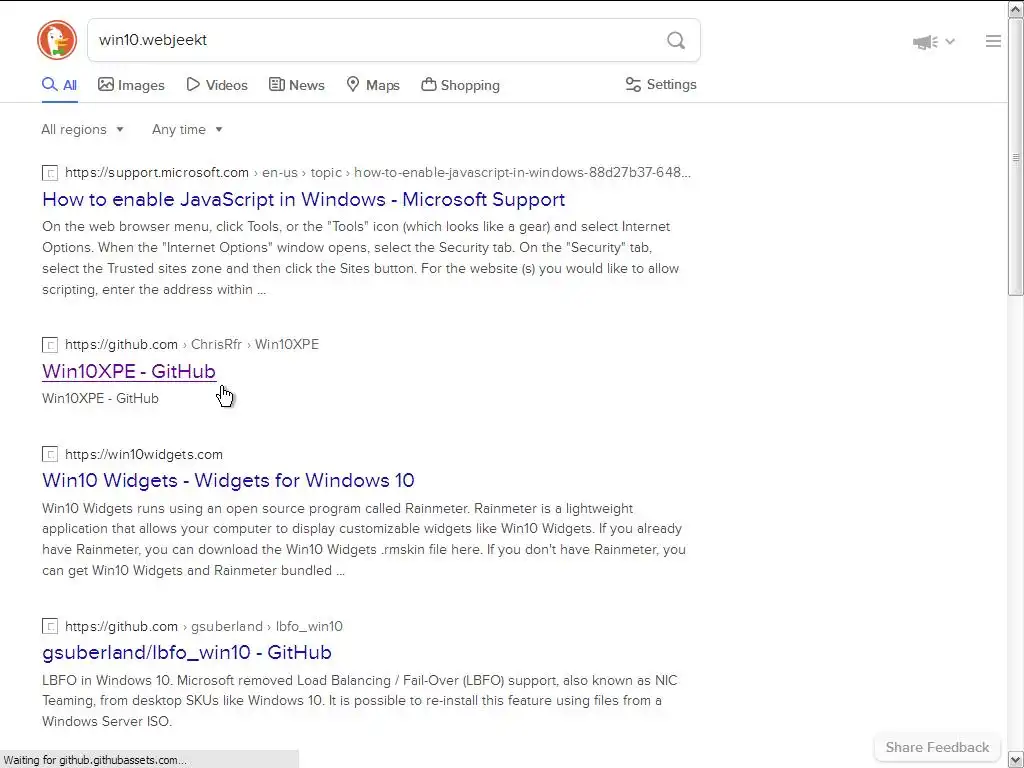The width and height of the screenshot is (1024, 768).
Task: Open Win10 Widgets - Widgets for Windows 10
Action: [228, 480]
